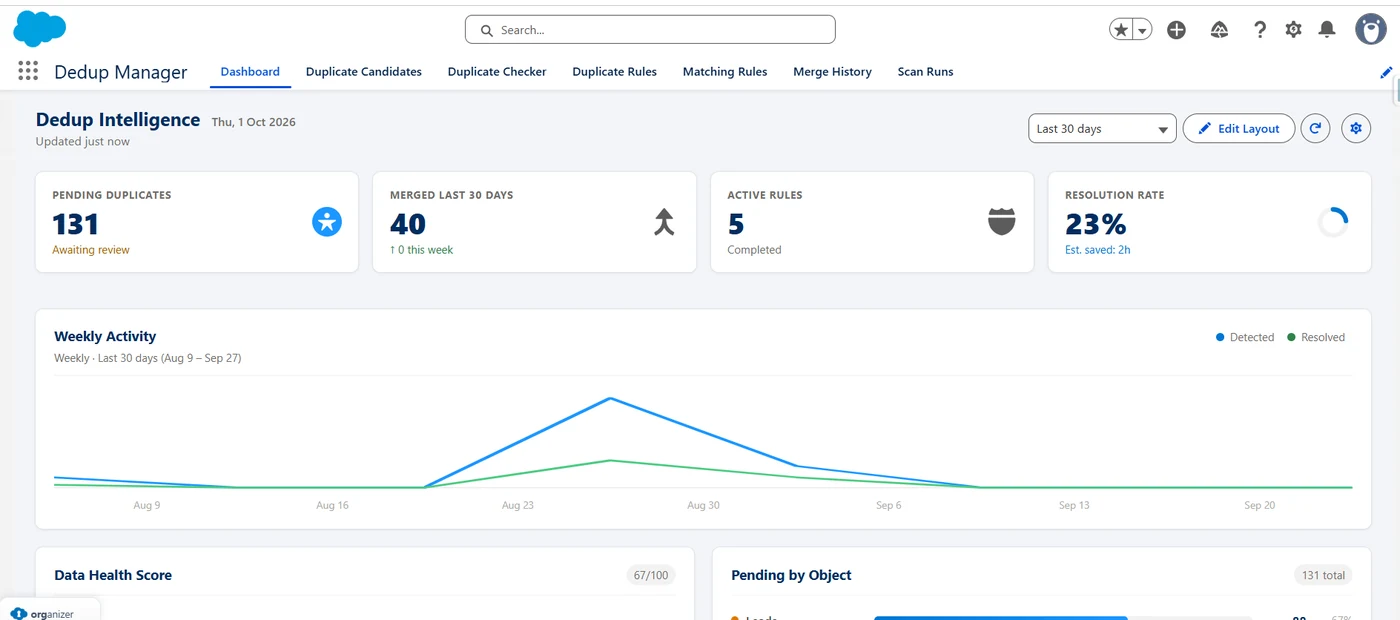1400x620 pixels.
Task: Toggle the Detected series in legend
Action: click(1245, 337)
